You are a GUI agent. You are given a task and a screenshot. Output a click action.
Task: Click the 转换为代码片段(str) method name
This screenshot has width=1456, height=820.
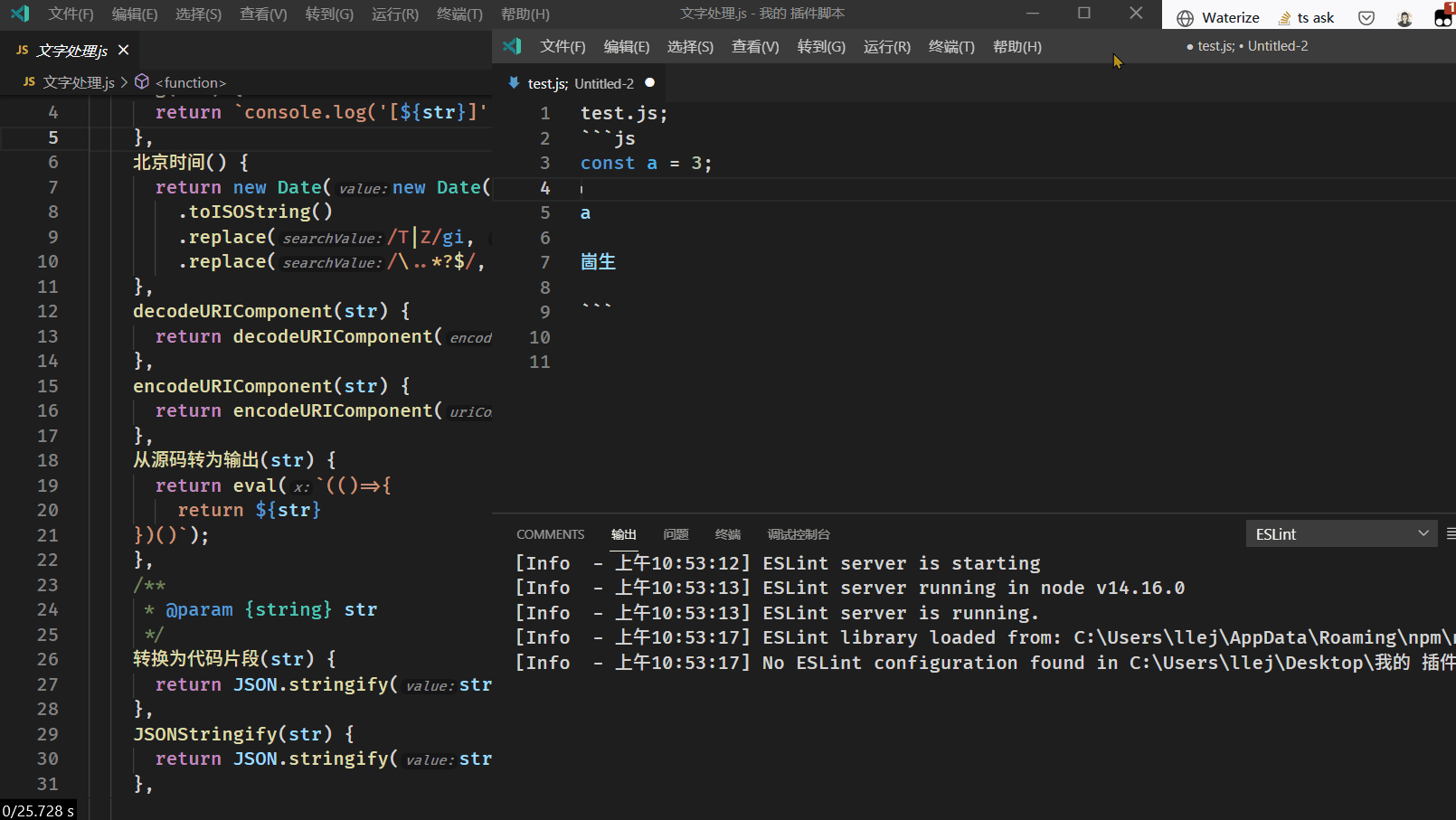(224, 659)
